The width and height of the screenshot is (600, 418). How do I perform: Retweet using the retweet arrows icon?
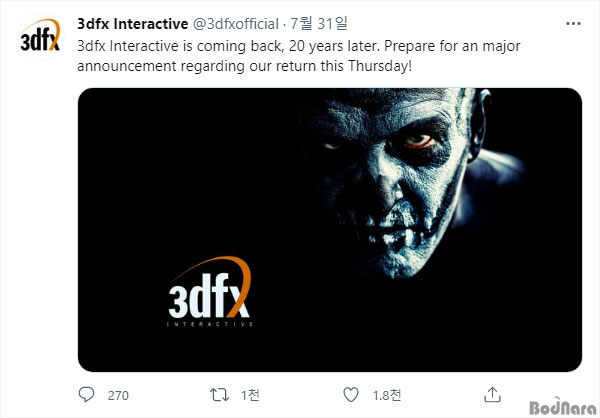[220, 394]
